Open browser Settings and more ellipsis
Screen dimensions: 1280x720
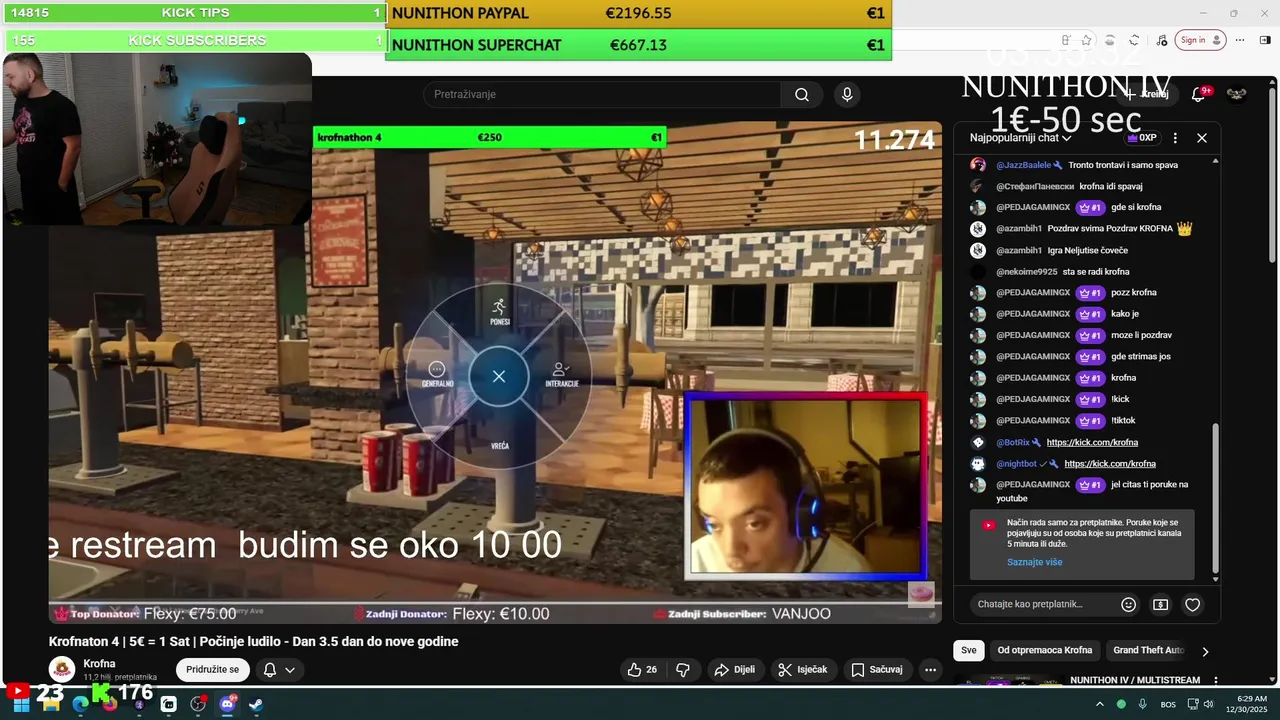click(x=1239, y=40)
